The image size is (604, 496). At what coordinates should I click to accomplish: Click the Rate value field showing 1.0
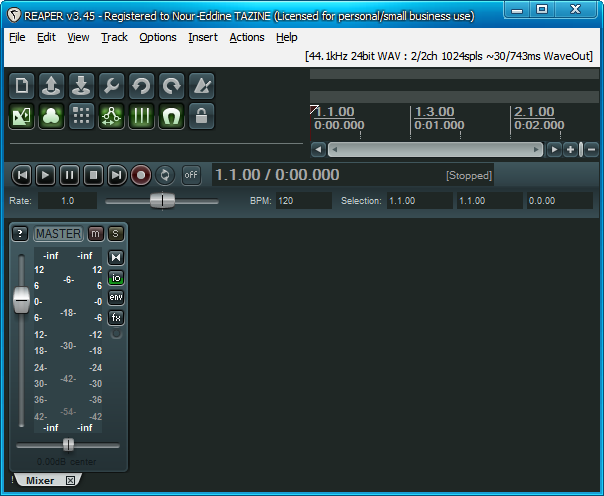(x=67, y=201)
